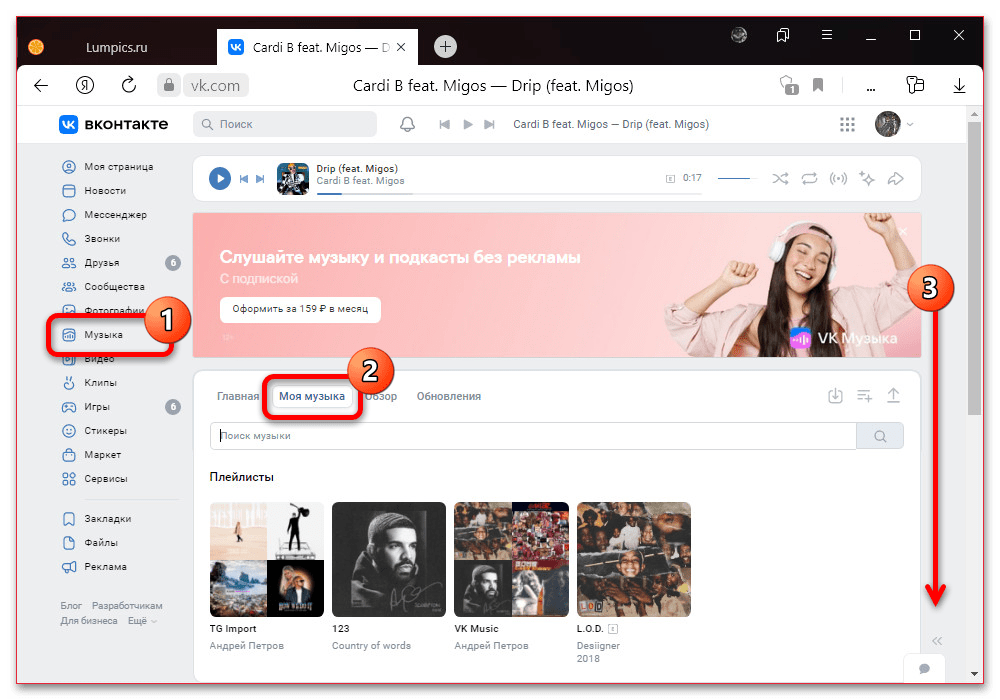Switch to the Lumpics.ru browser tab

117,47
